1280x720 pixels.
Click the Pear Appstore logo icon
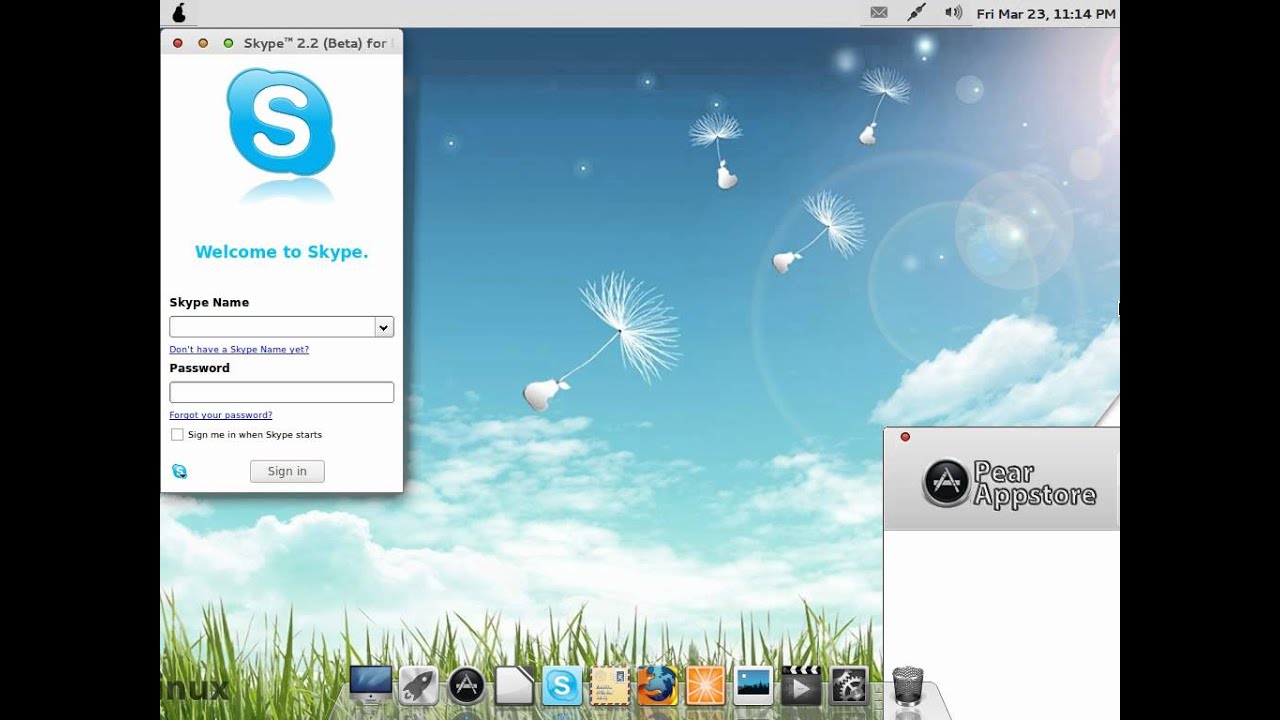pyautogui.click(x=946, y=483)
